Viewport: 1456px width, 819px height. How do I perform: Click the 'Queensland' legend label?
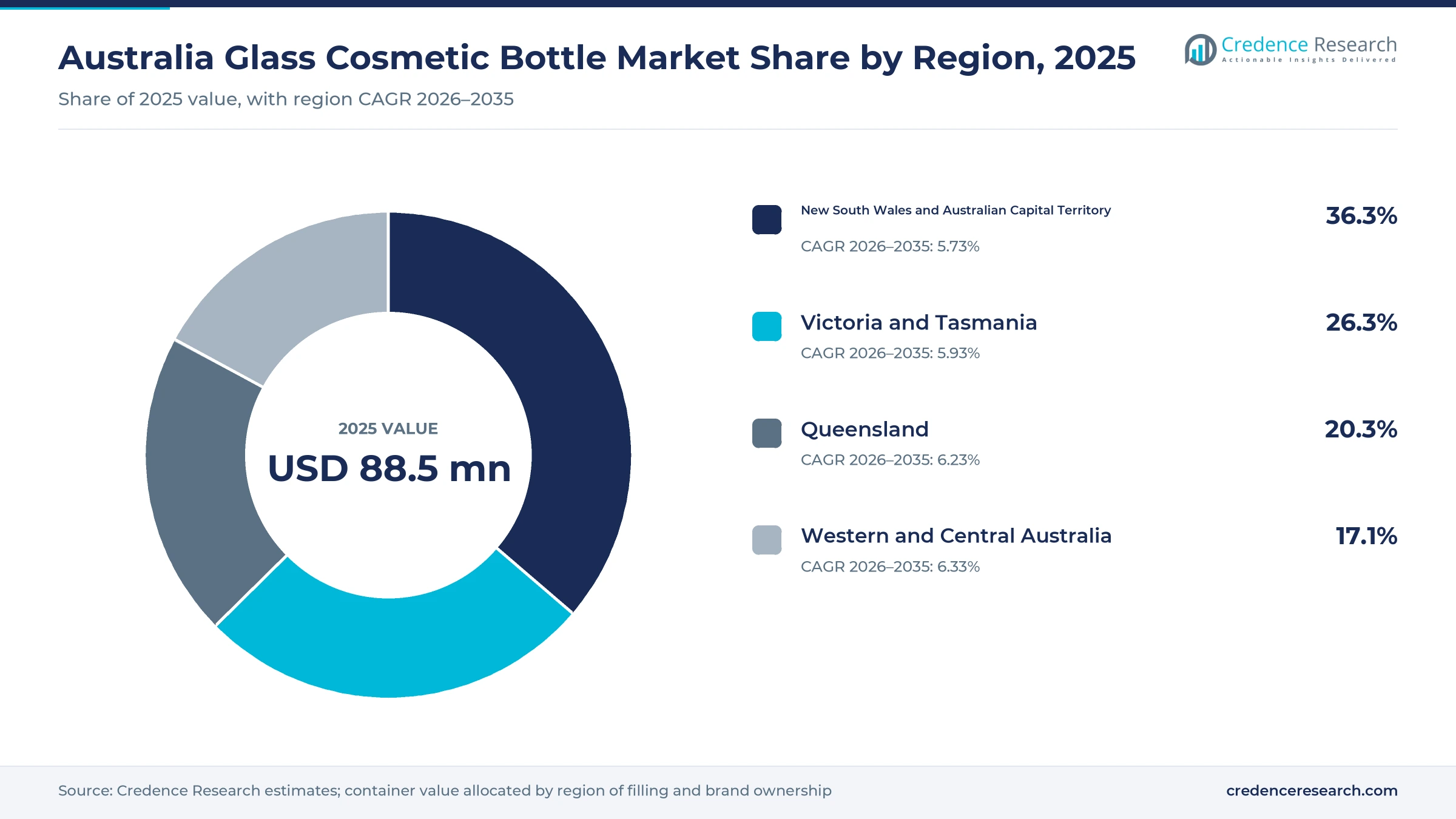click(x=864, y=429)
